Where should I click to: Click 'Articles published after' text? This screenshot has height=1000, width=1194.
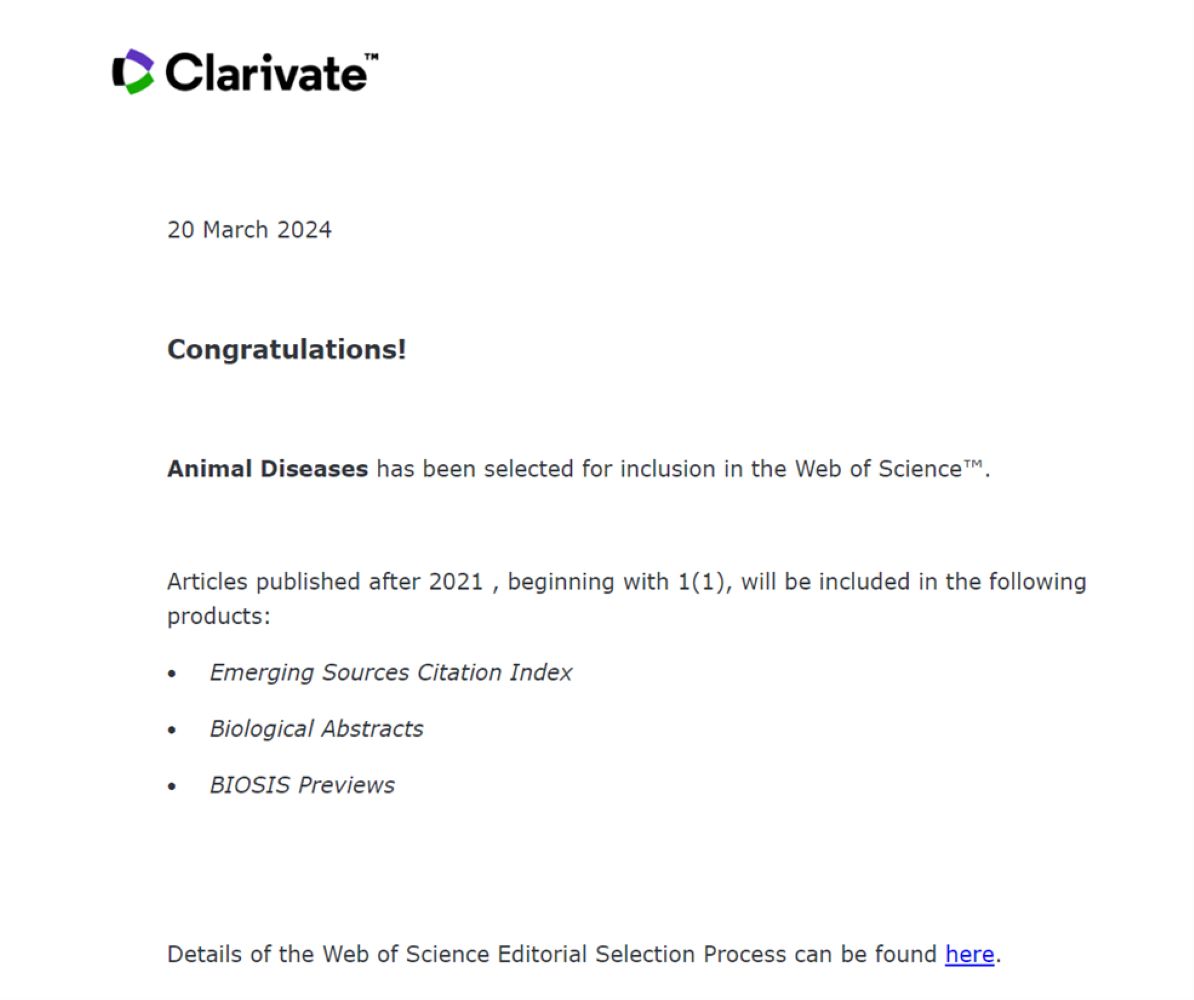(x=293, y=582)
